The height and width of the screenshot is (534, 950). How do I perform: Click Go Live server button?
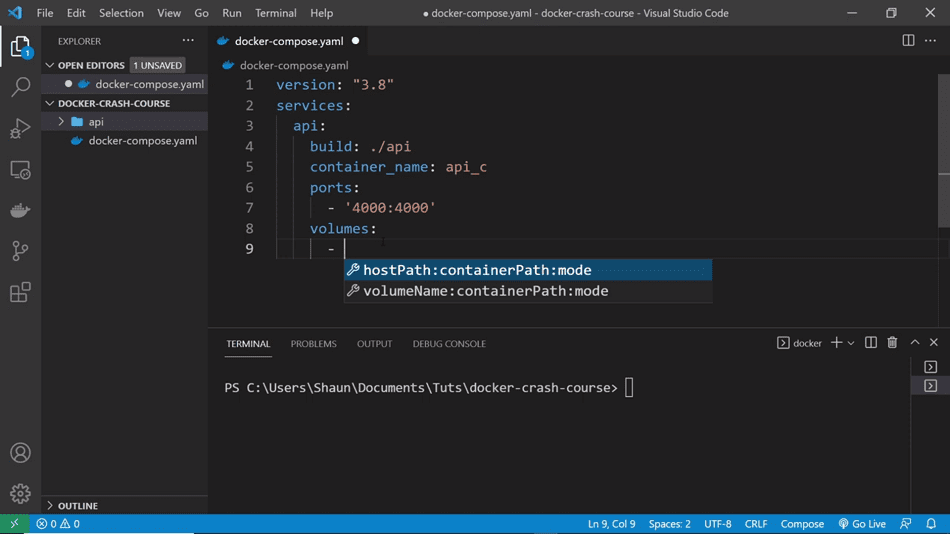pyautogui.click(x=862, y=524)
